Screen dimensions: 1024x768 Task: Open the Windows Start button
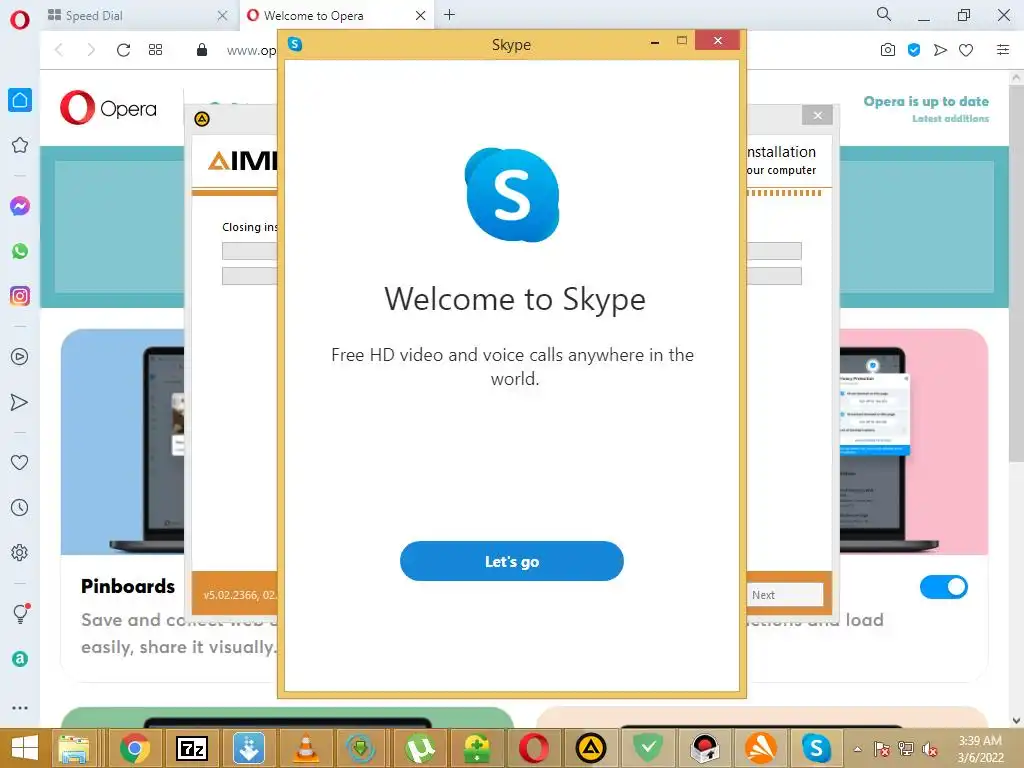tap(24, 748)
